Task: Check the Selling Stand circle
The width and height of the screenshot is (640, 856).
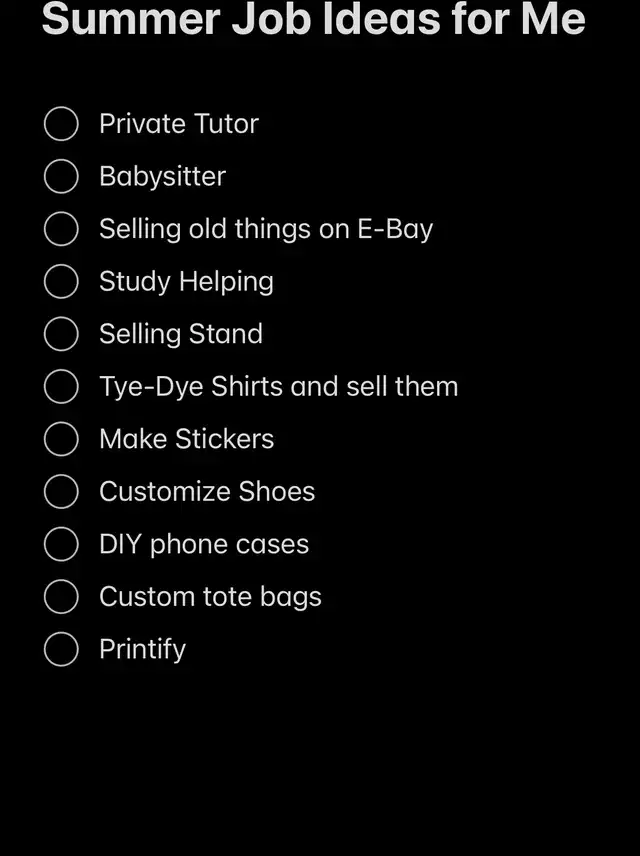Action: click(61, 334)
